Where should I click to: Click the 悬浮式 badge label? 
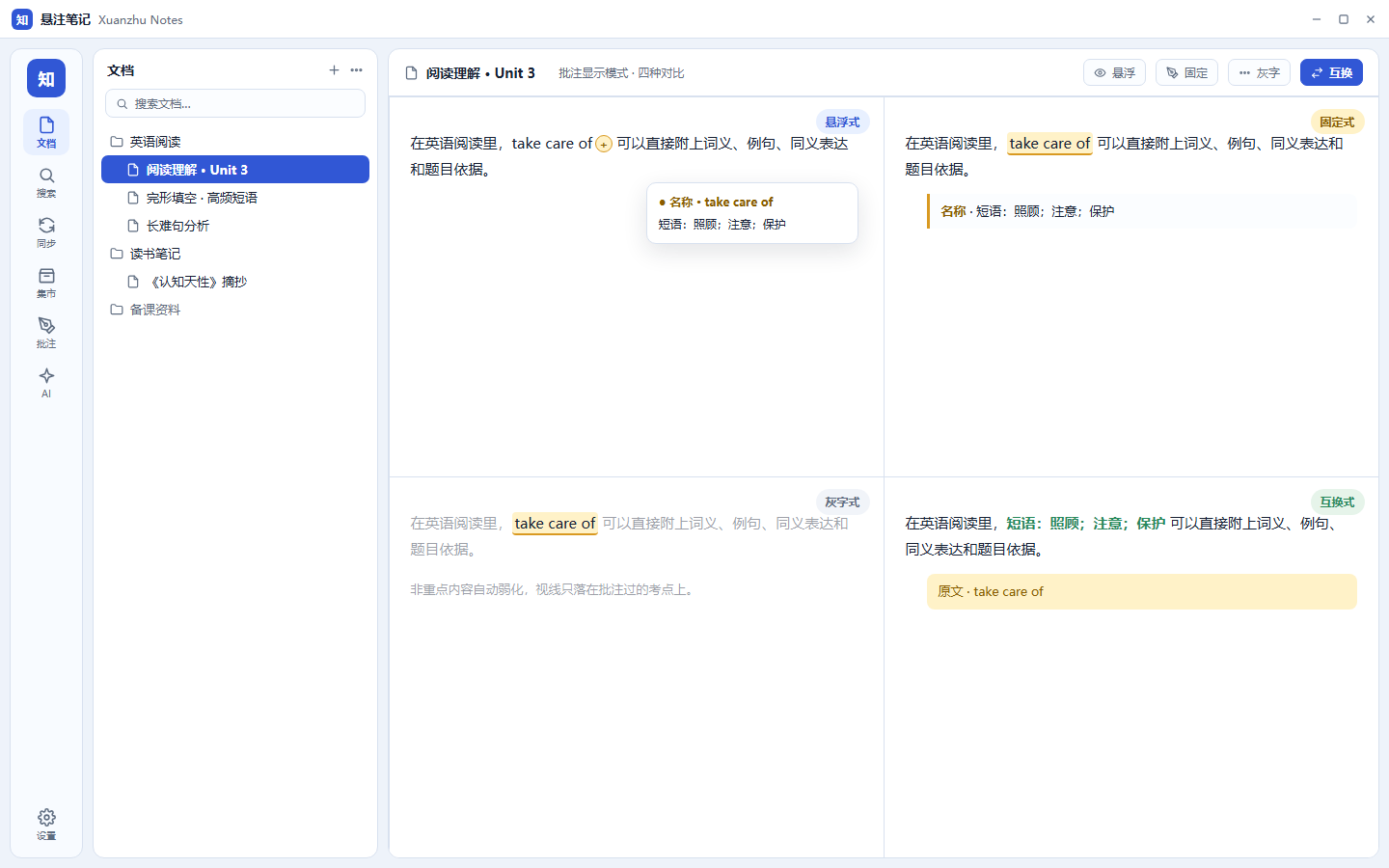point(842,122)
